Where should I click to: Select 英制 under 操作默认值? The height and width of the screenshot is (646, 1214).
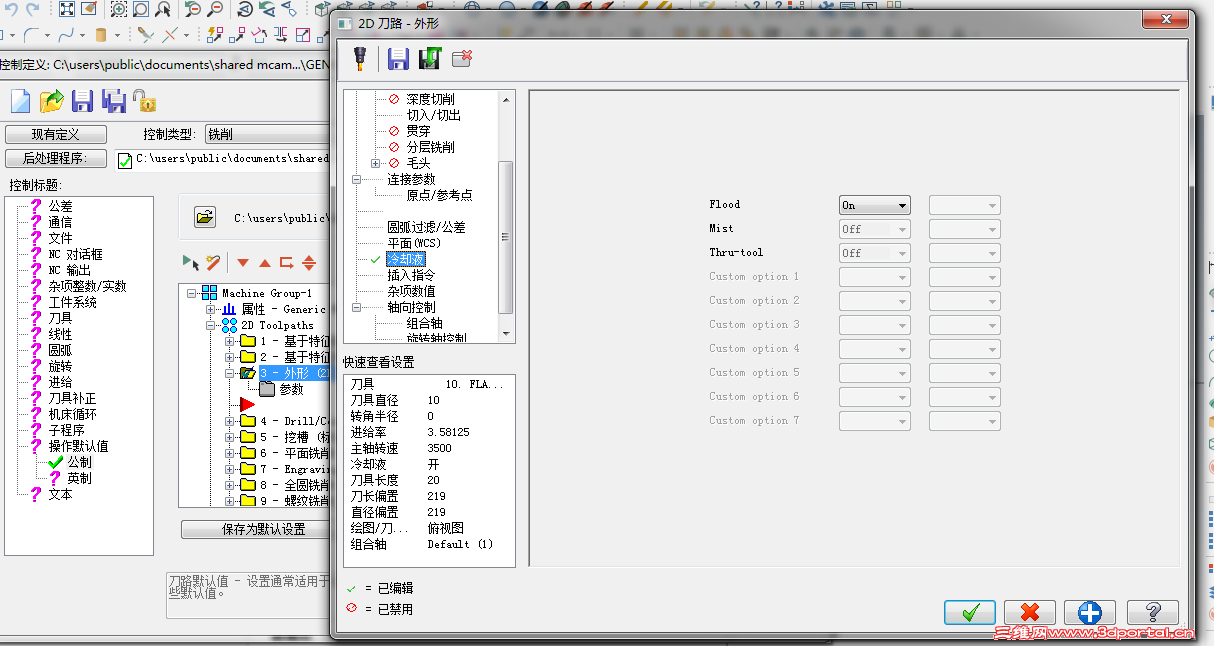pyautogui.click(x=79, y=478)
